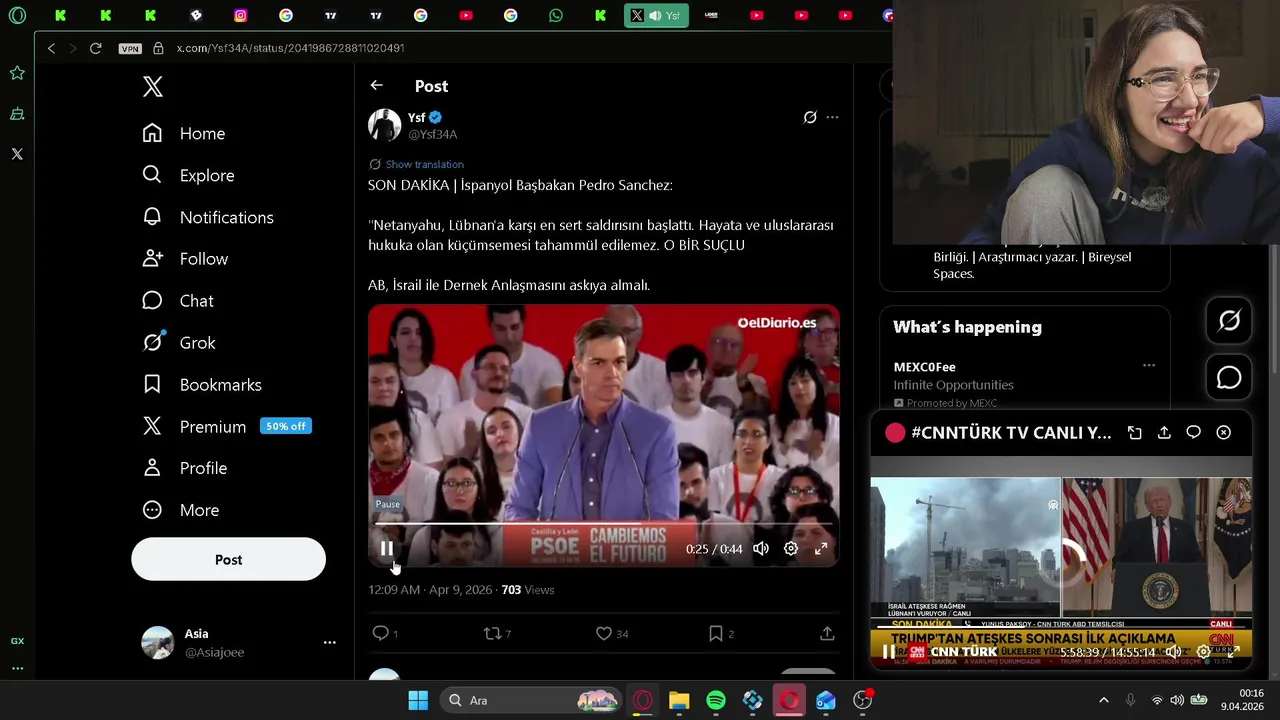Click the floating Grok button
1280x720 pixels.
tap(1229, 320)
